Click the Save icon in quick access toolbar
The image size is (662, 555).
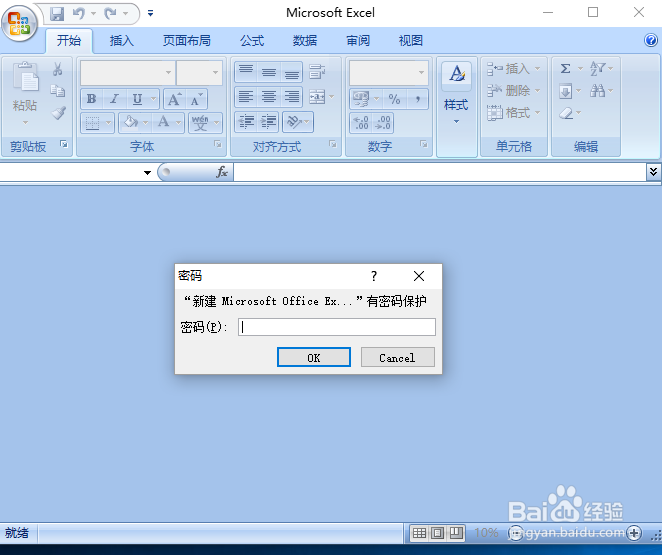(x=57, y=14)
